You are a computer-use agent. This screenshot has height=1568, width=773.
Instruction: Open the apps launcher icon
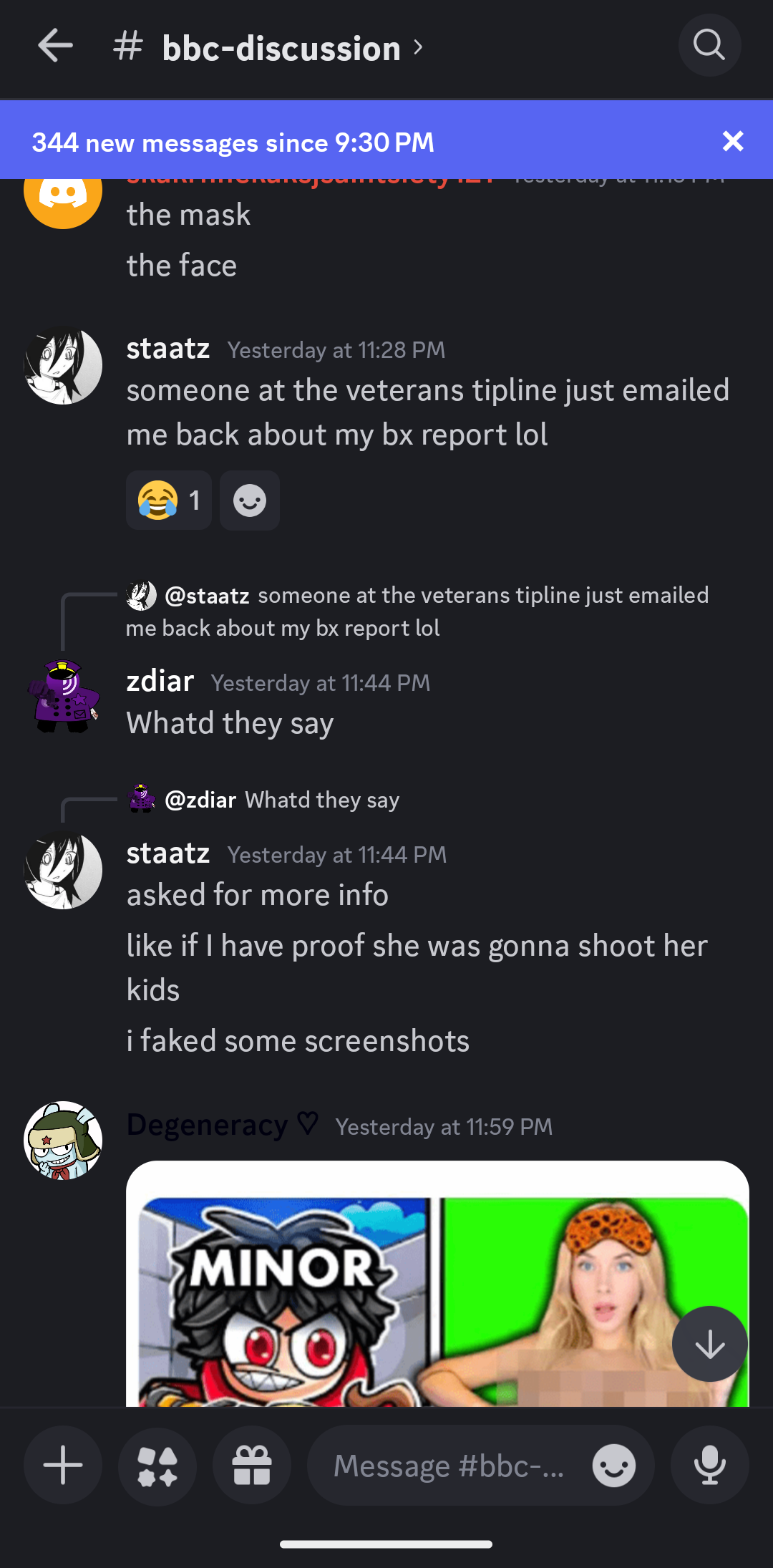click(x=157, y=1465)
